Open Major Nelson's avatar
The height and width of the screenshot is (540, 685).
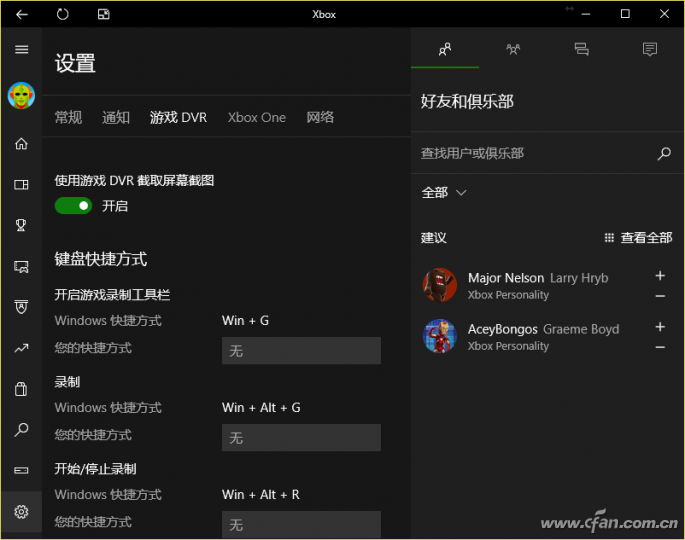click(440, 285)
